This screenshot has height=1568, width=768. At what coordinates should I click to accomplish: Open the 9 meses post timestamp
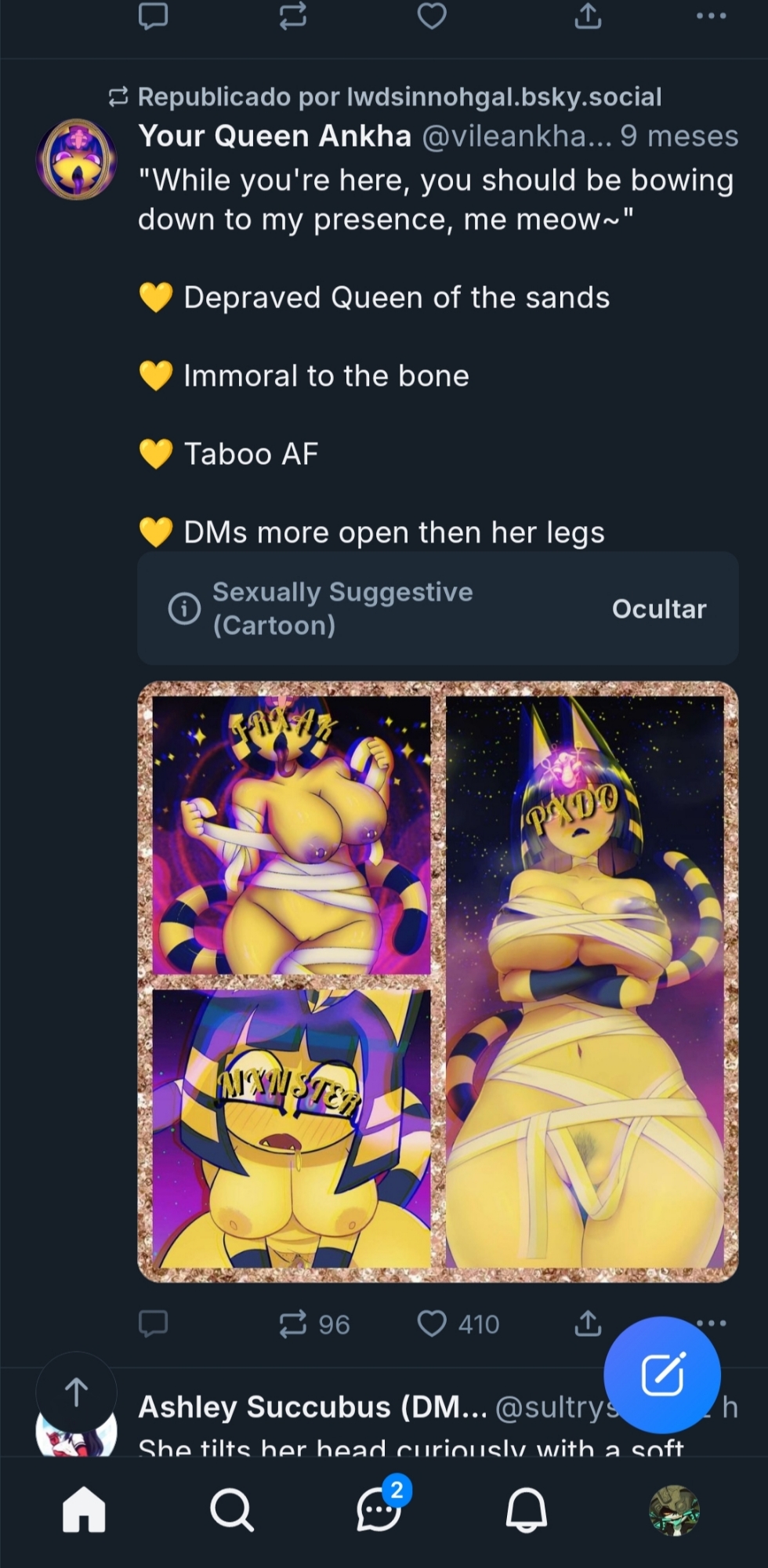(x=679, y=136)
